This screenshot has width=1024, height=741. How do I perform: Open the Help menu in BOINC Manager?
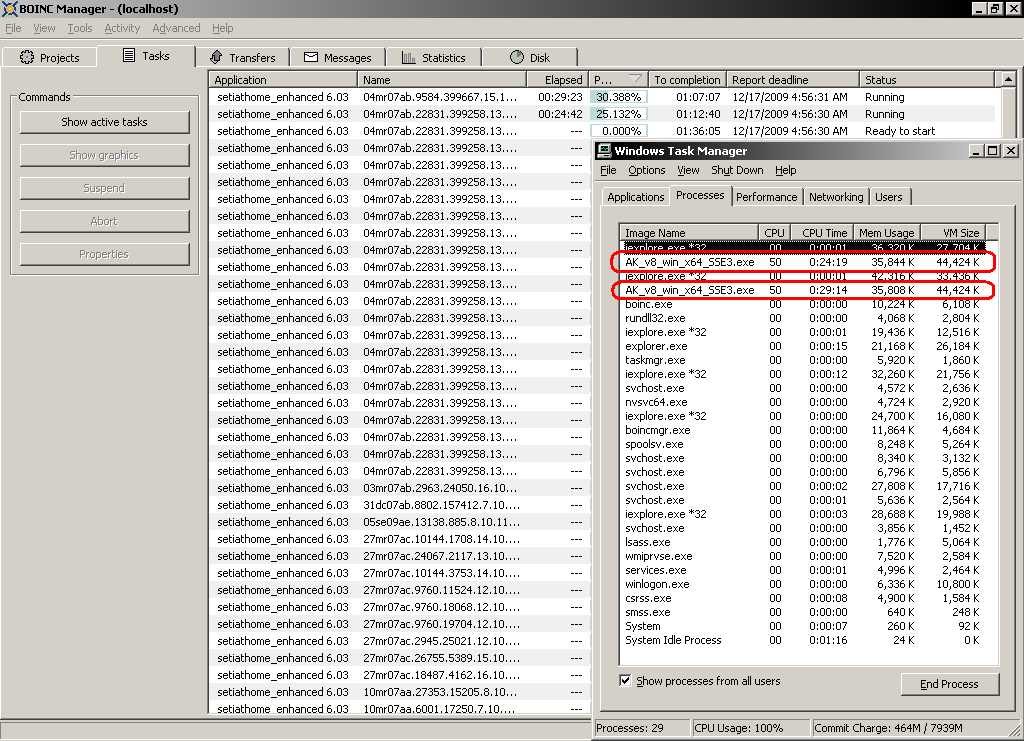coord(222,28)
